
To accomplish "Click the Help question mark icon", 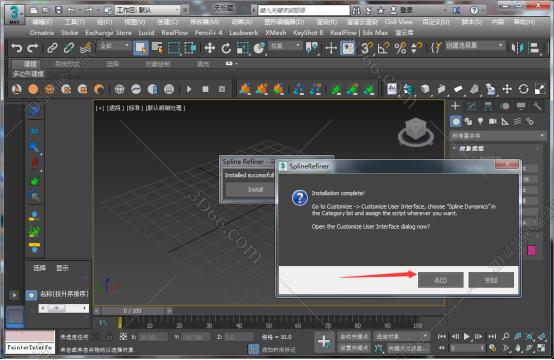I will [x=474, y=10].
